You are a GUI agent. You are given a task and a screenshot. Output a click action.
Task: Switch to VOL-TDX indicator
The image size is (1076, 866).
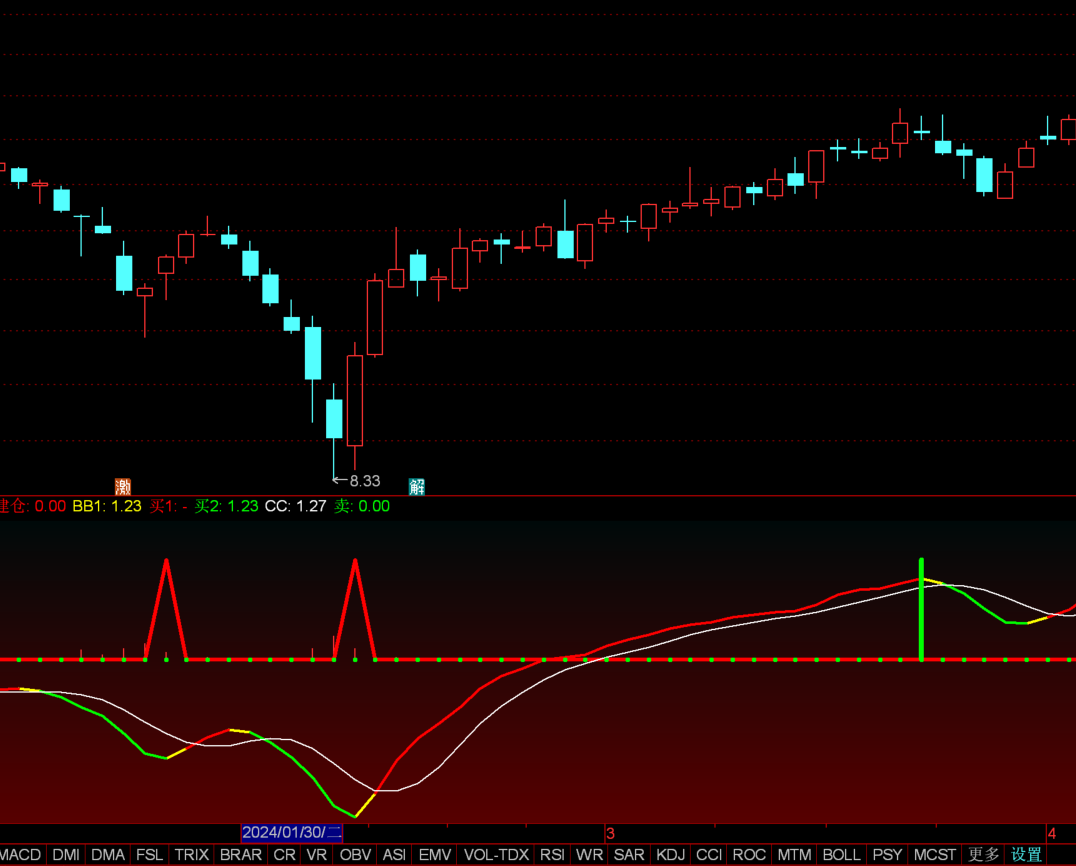pyautogui.click(x=496, y=854)
